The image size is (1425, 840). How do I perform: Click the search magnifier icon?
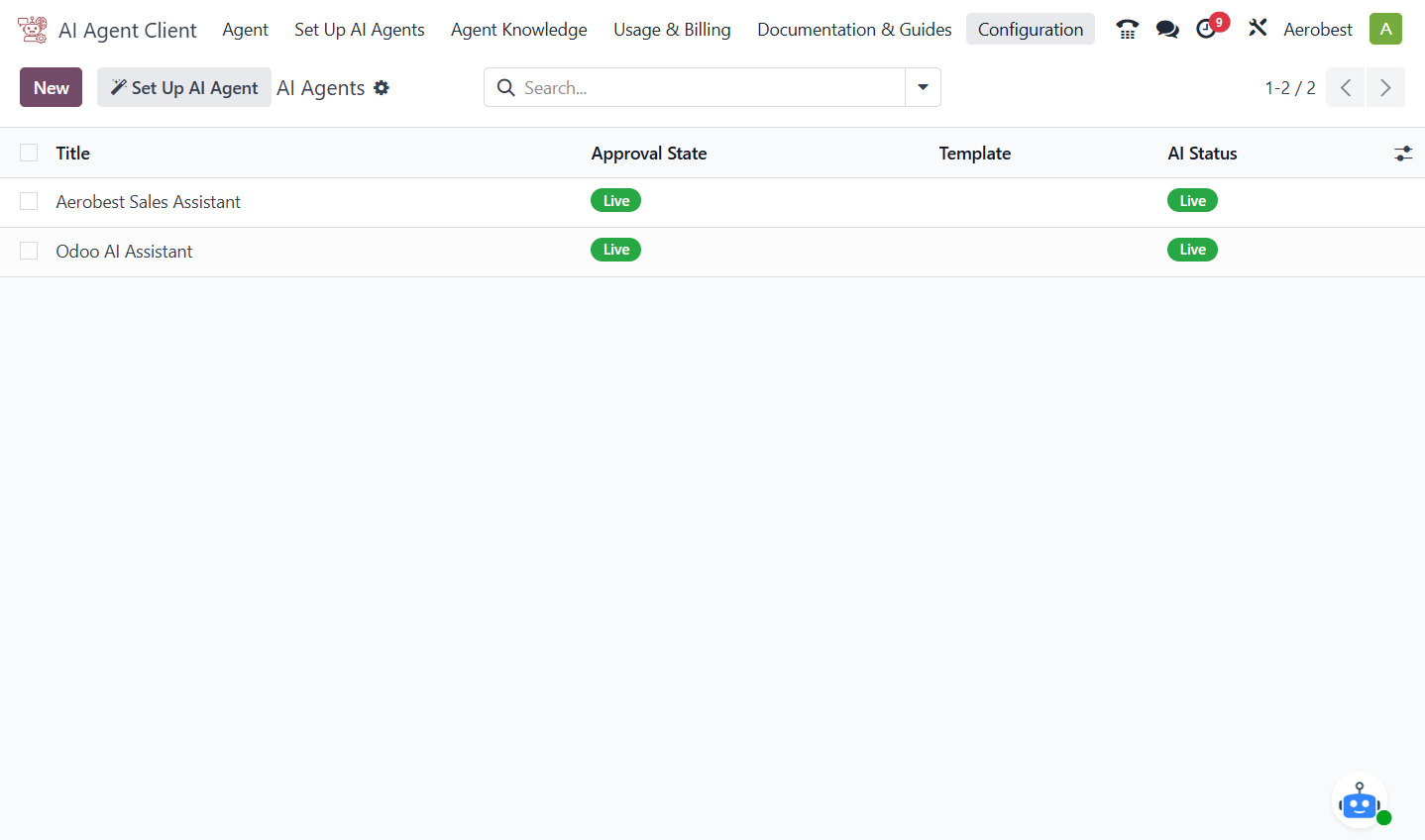tap(505, 88)
